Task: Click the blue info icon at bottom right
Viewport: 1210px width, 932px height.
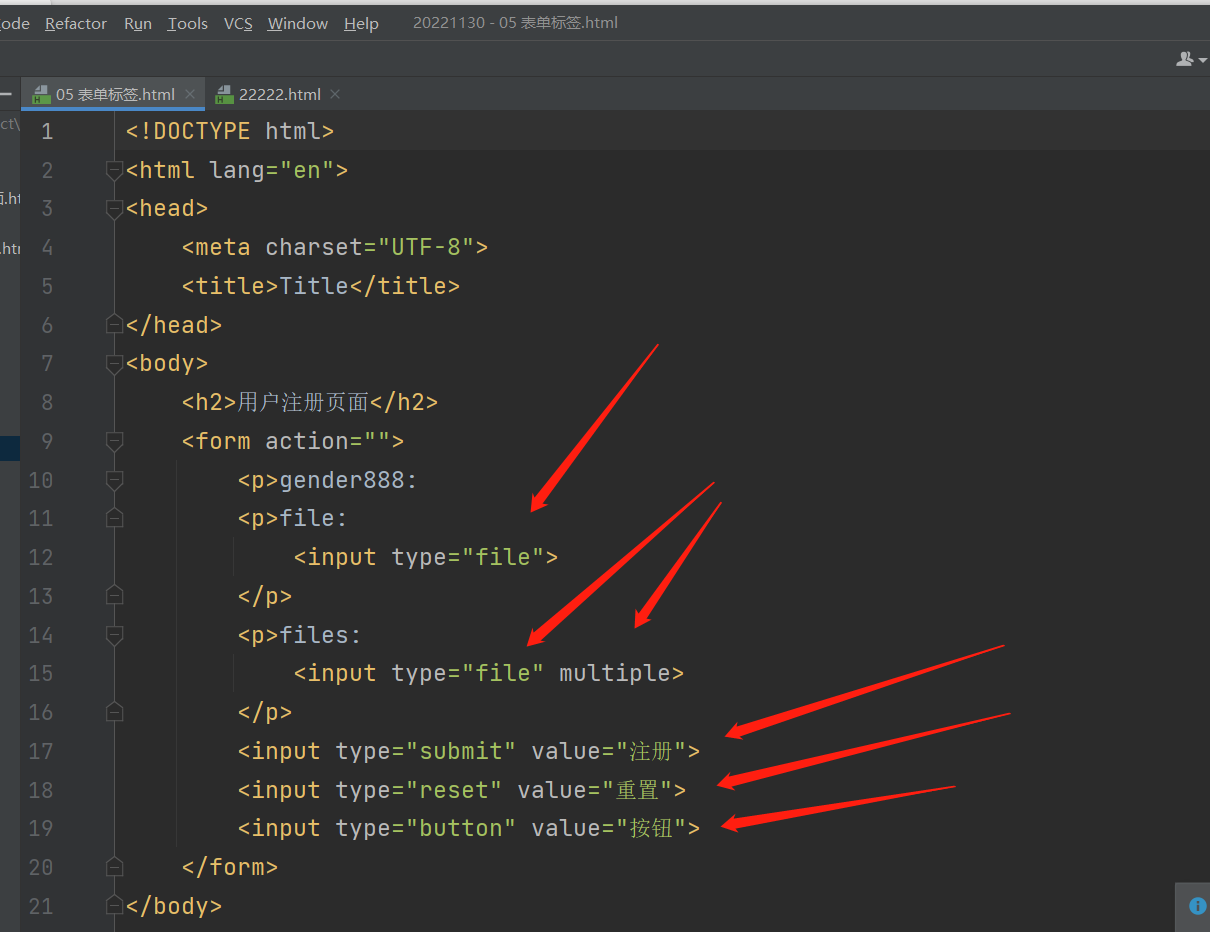Action: (x=1197, y=906)
